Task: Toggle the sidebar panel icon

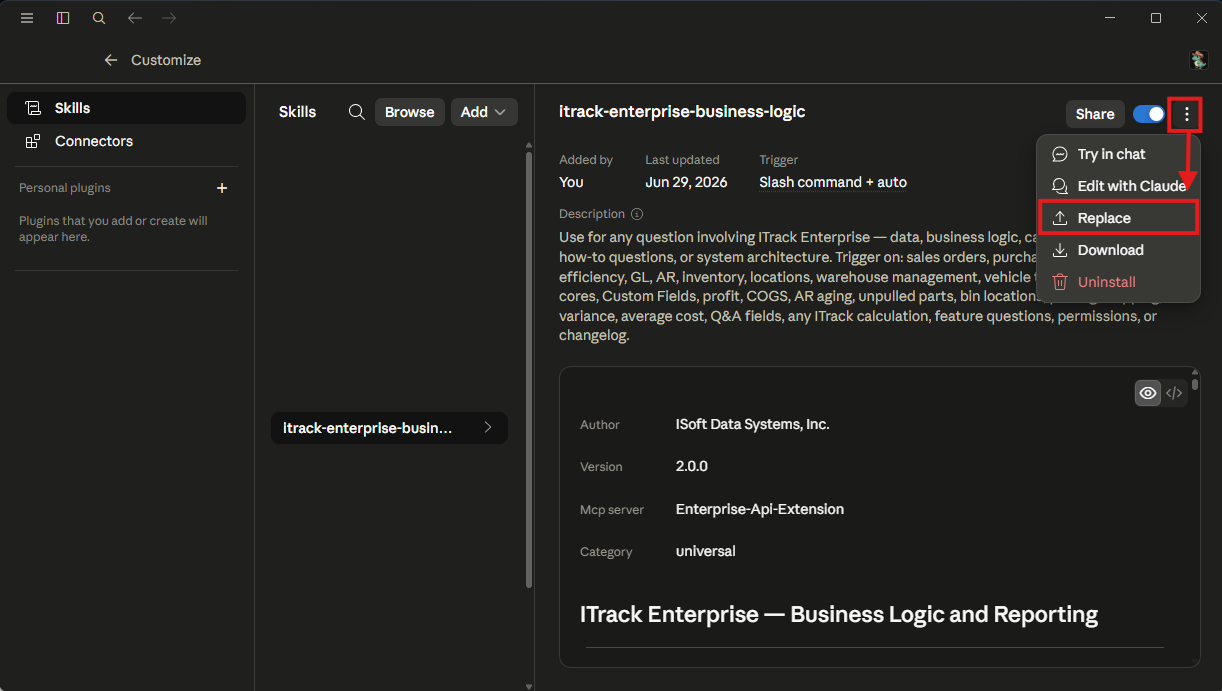Action: 63,18
